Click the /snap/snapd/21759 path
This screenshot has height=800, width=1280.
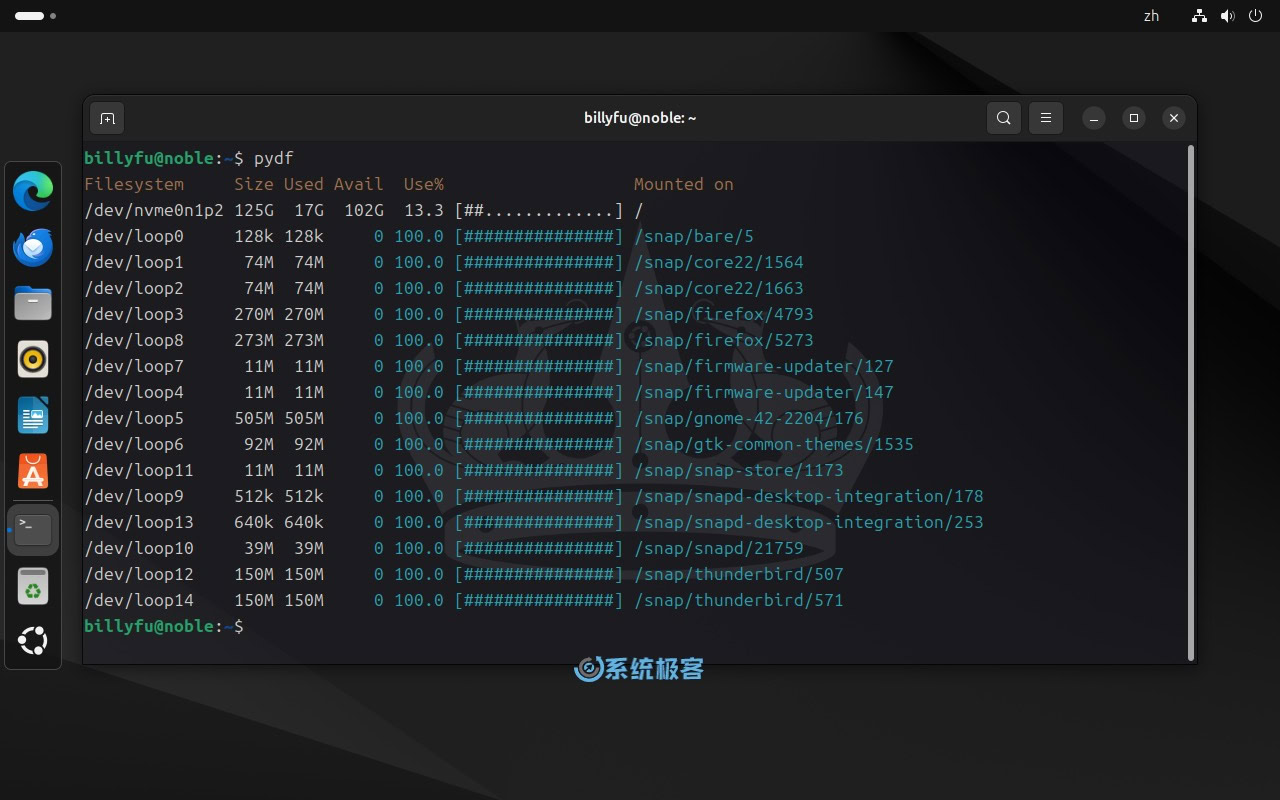(719, 548)
